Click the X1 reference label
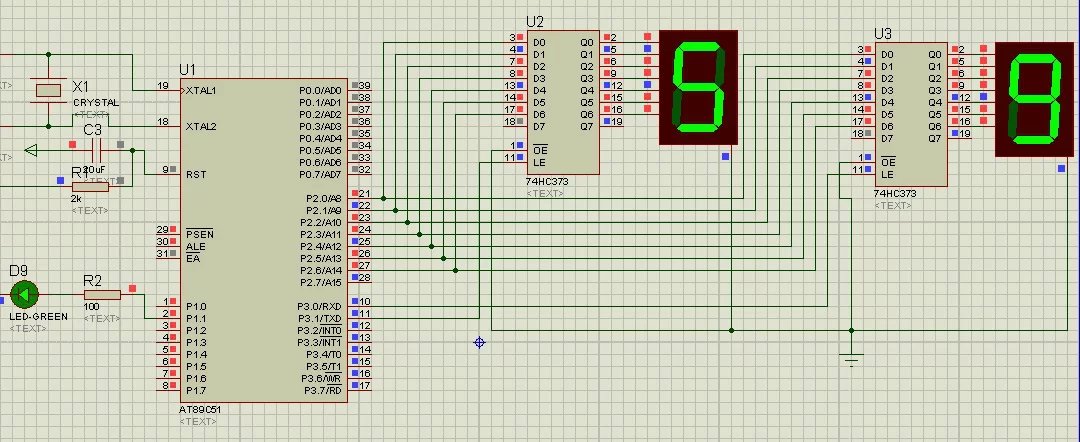 [x=81, y=86]
